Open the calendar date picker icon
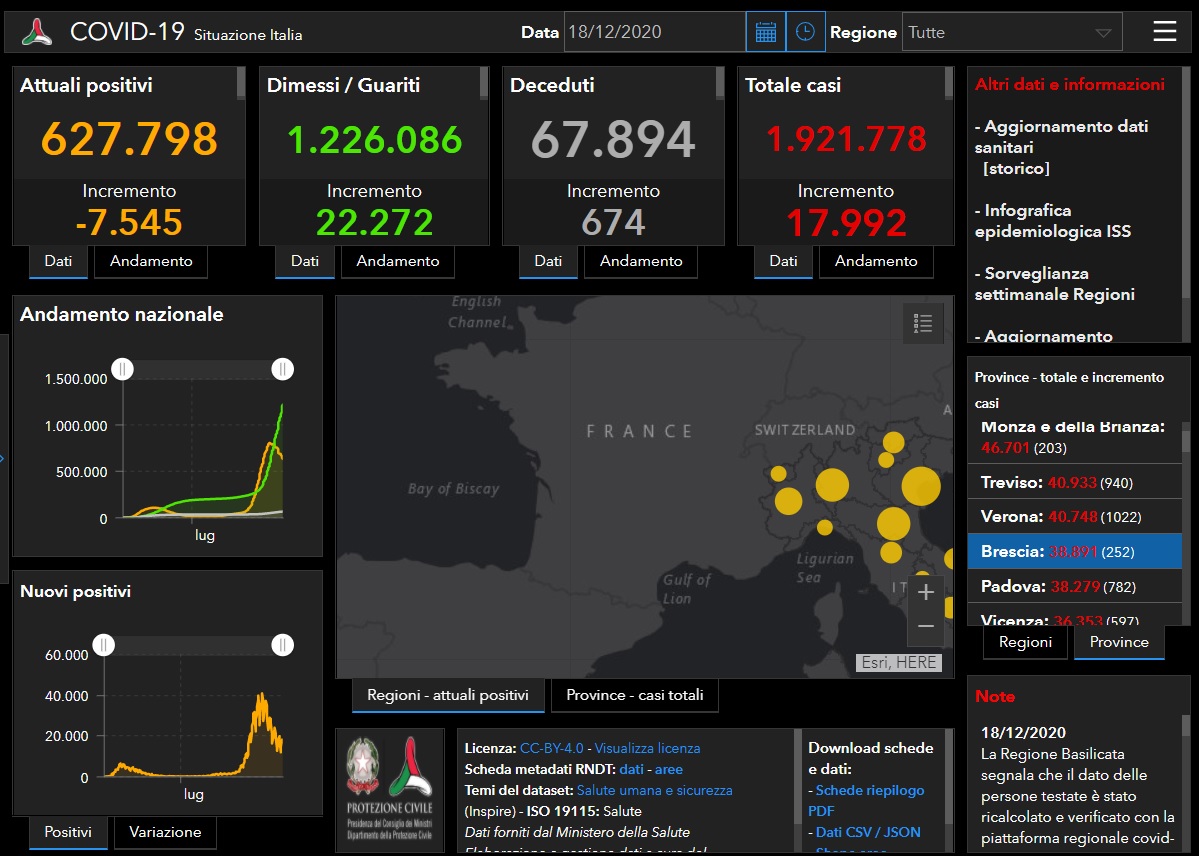This screenshot has width=1199, height=856. tap(765, 32)
